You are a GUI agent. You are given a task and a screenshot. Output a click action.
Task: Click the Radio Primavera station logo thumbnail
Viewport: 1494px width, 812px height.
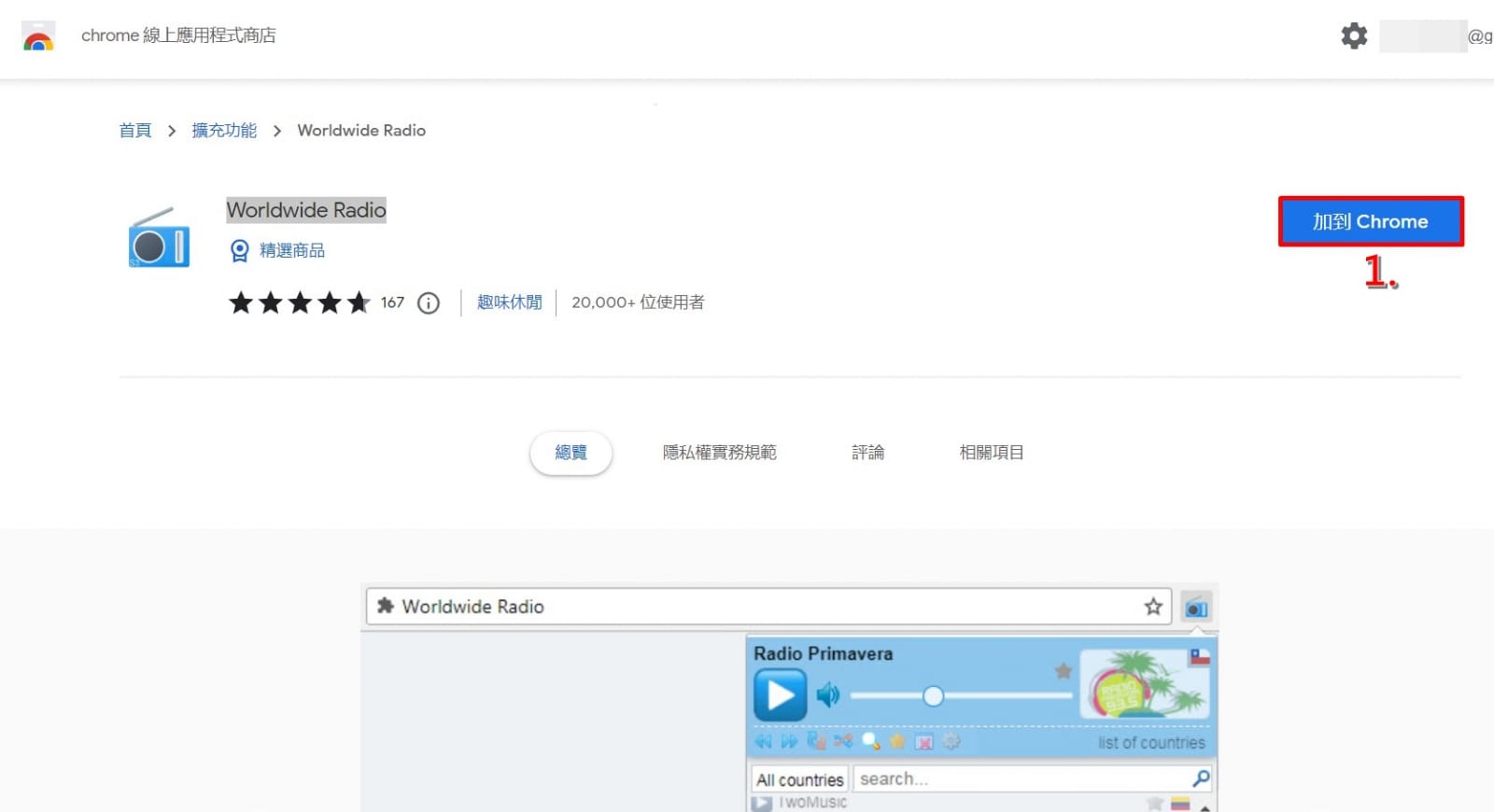point(1145,684)
